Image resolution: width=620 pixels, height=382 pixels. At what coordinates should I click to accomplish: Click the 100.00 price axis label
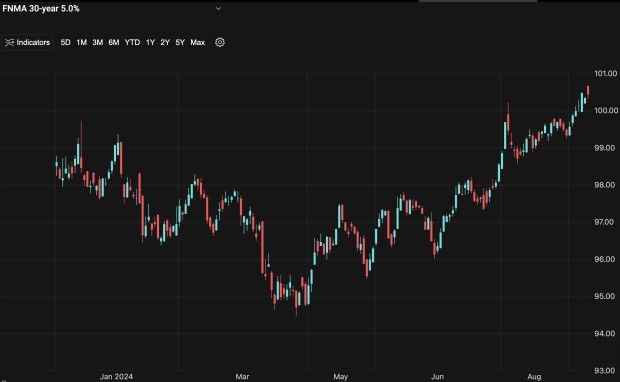605,110
